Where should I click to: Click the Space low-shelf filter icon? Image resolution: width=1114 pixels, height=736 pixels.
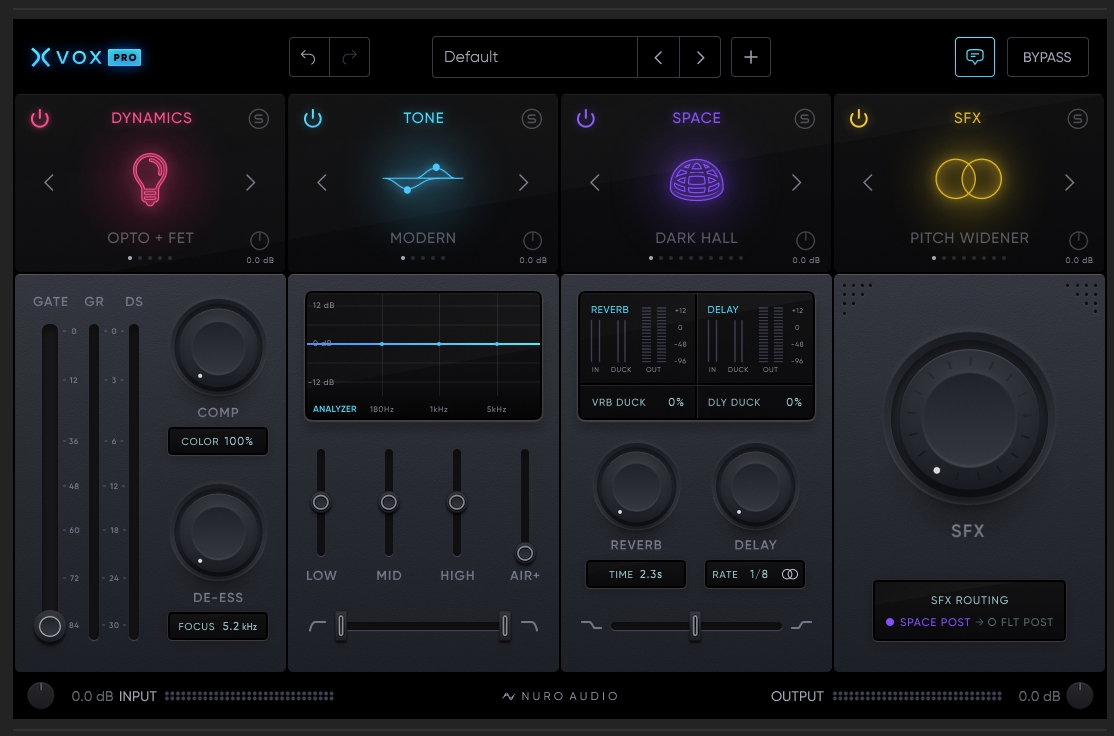[591, 626]
